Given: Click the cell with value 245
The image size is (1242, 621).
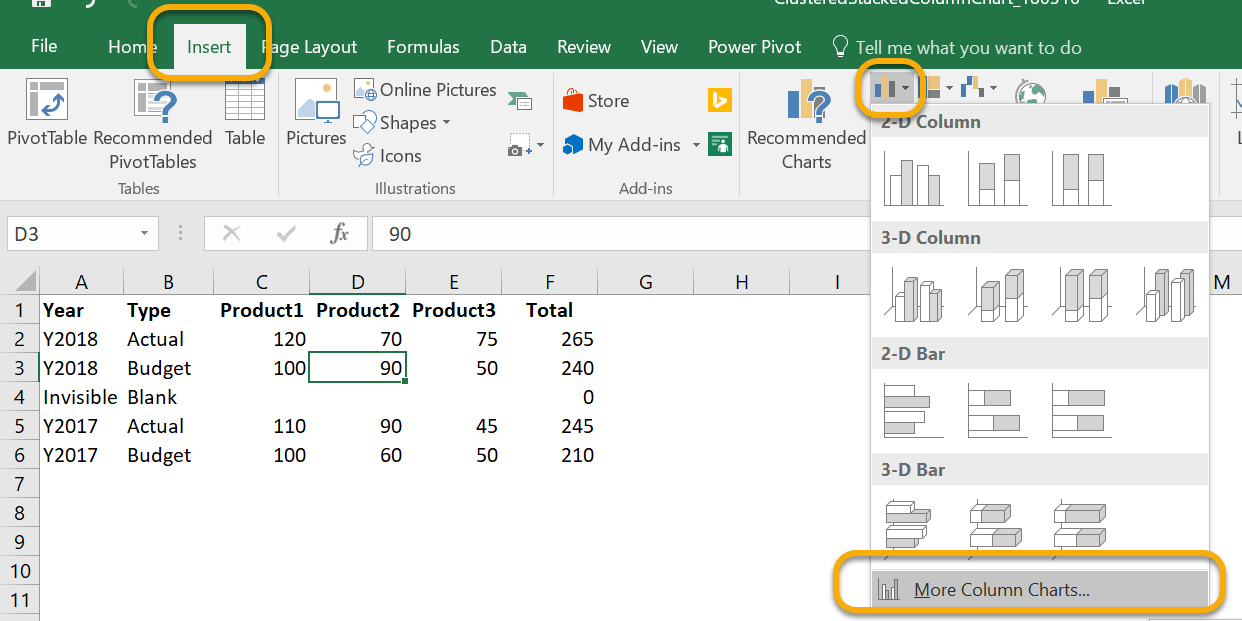Looking at the screenshot, I should (549, 426).
